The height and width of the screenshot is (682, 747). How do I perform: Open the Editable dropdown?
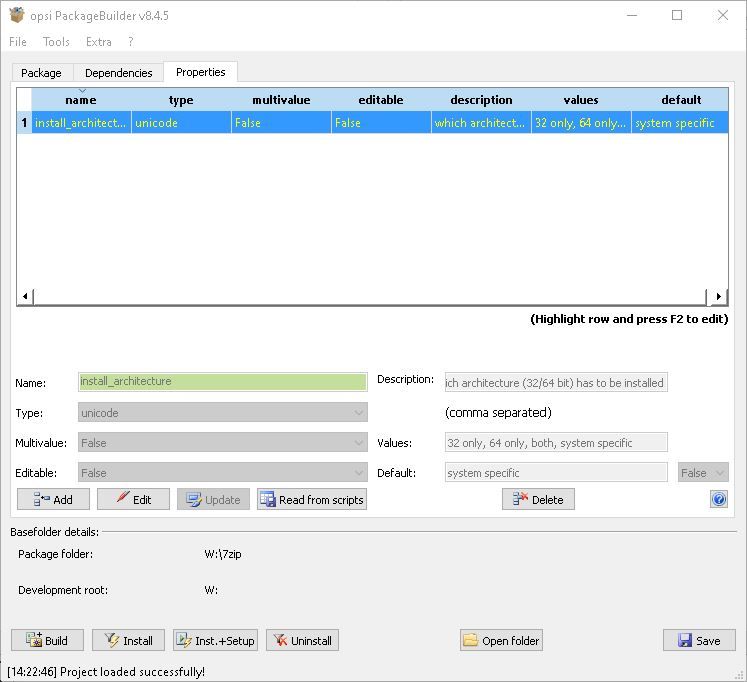coord(223,472)
